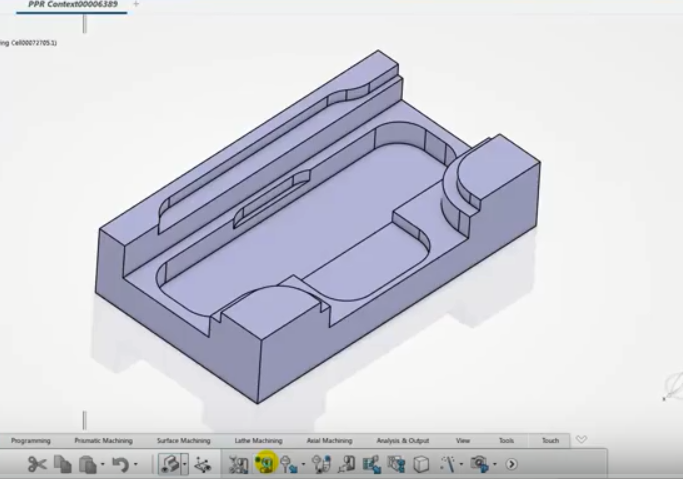Image resolution: width=683 pixels, height=479 pixels.
Task: Open the Analysis & Output tab
Action: click(402, 441)
